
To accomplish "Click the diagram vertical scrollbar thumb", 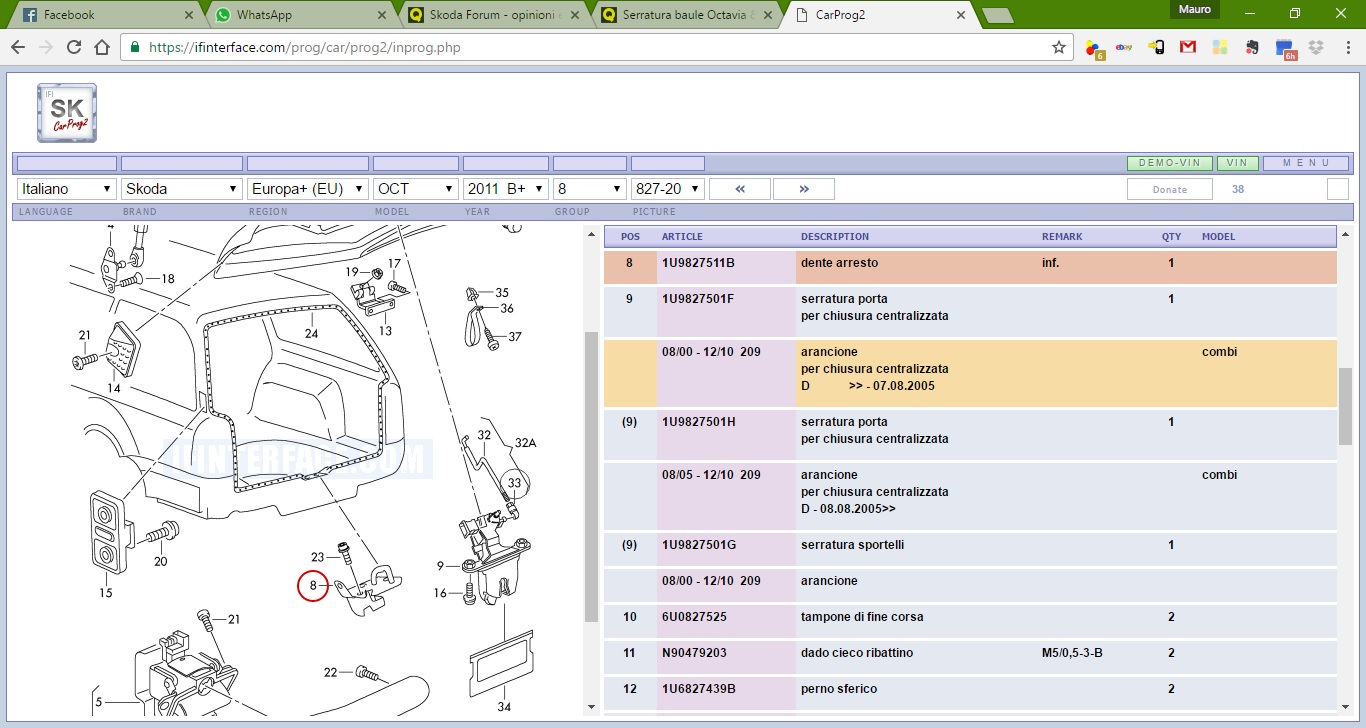I will 591,476.
